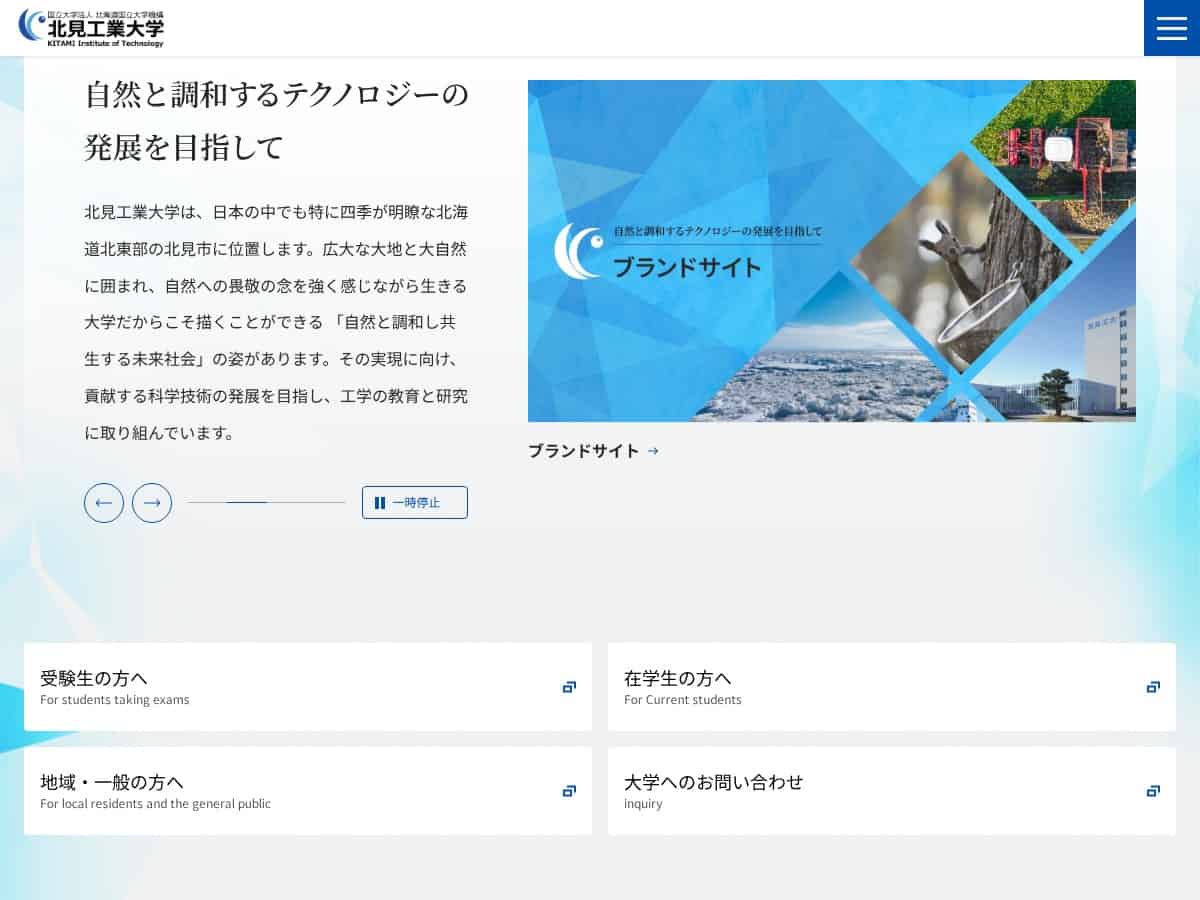Click the 'inquiry' subtitle text
Viewport: 1200px width, 900px height.
coord(643,804)
